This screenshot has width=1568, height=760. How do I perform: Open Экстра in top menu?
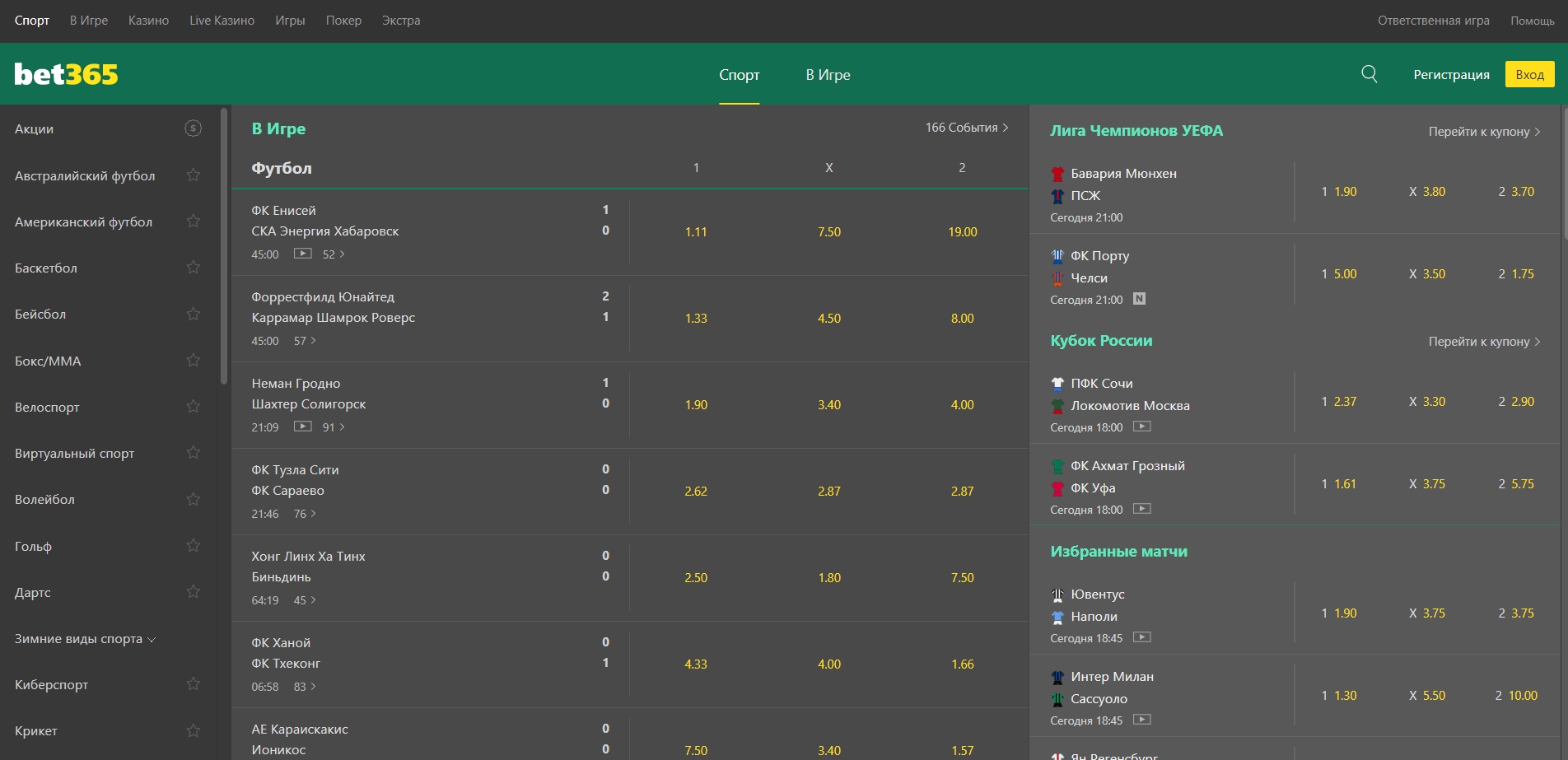401,21
